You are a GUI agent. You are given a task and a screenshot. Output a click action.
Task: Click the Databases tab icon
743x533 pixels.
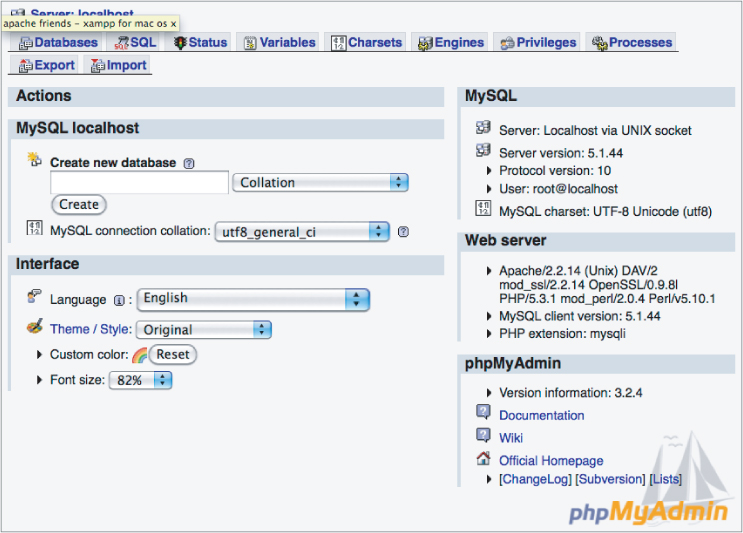click(26, 44)
